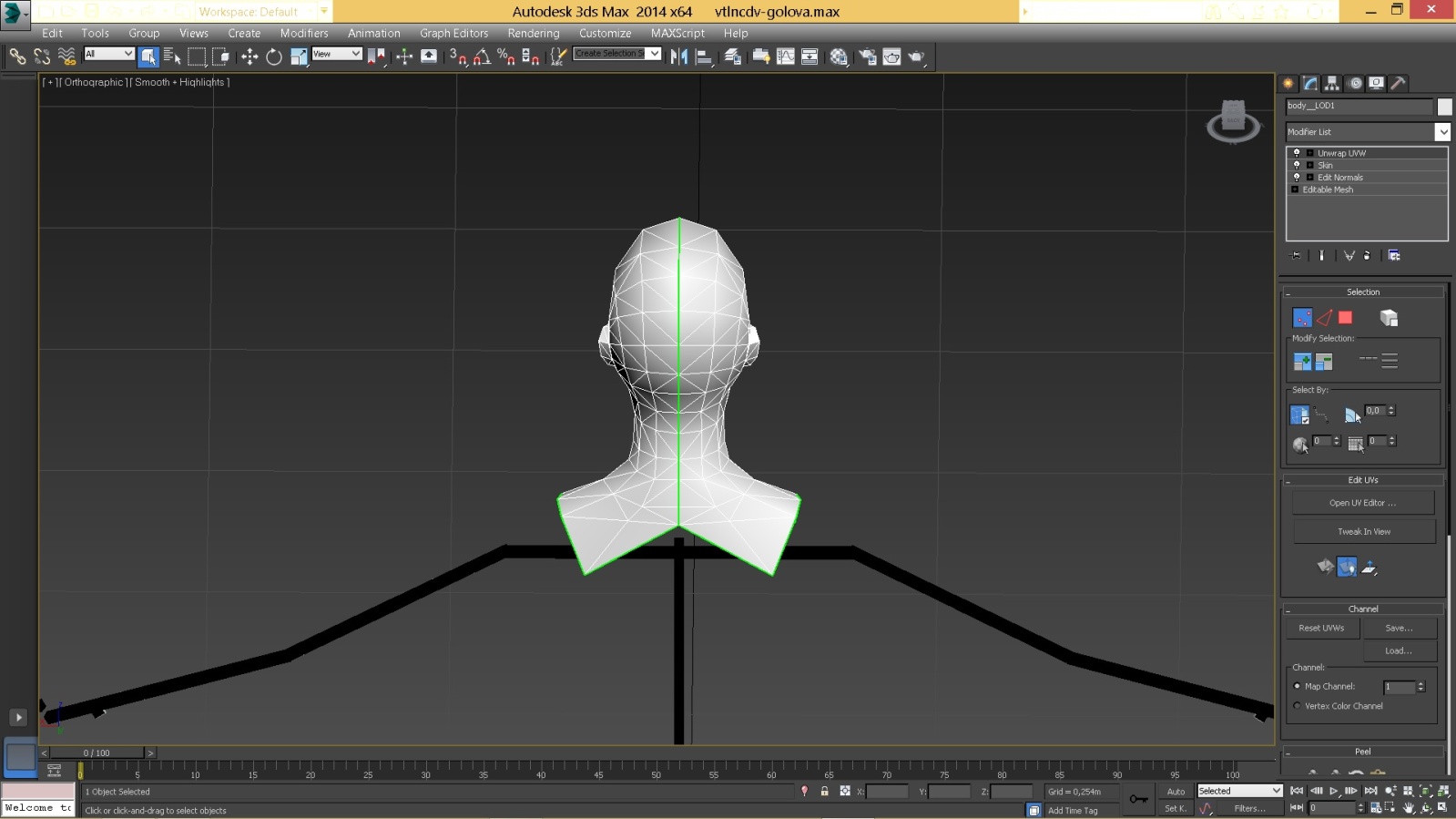The height and width of the screenshot is (819, 1456).
Task: Open the selection filter All dropdown
Action: pyautogui.click(x=109, y=54)
